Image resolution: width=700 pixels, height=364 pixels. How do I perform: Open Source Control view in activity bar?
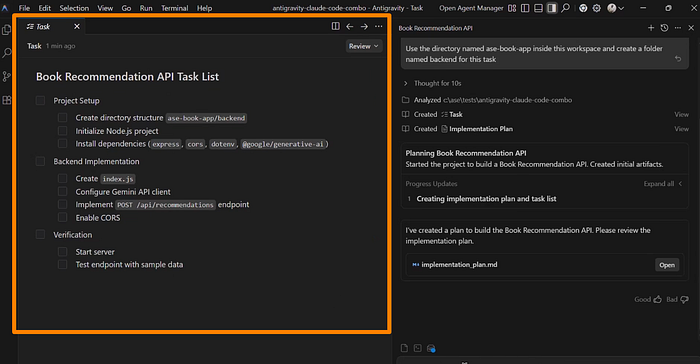click(x=7, y=76)
